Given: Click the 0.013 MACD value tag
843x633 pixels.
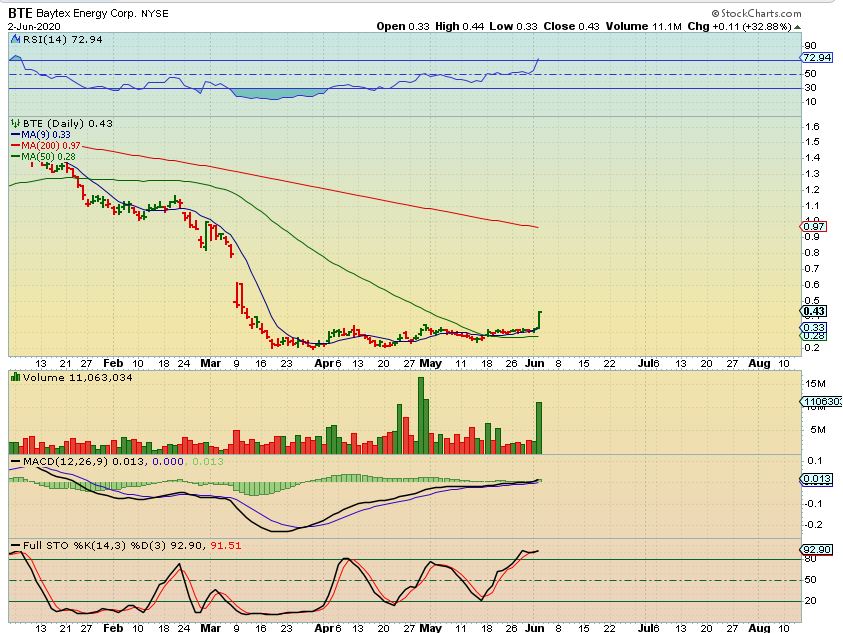Looking at the screenshot, I should tap(815, 480).
